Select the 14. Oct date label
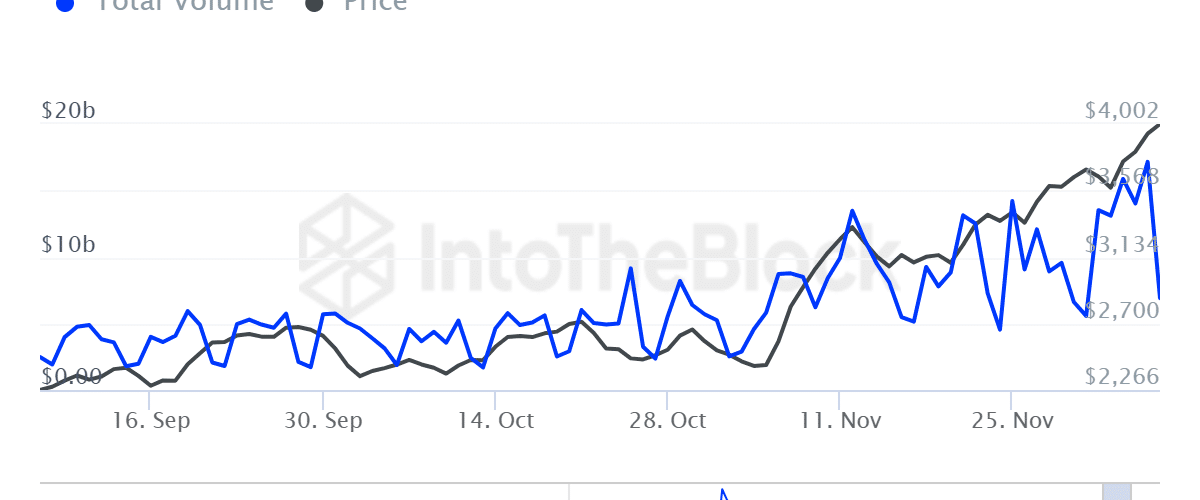Screen dimensions: 1200x500 click(496, 421)
